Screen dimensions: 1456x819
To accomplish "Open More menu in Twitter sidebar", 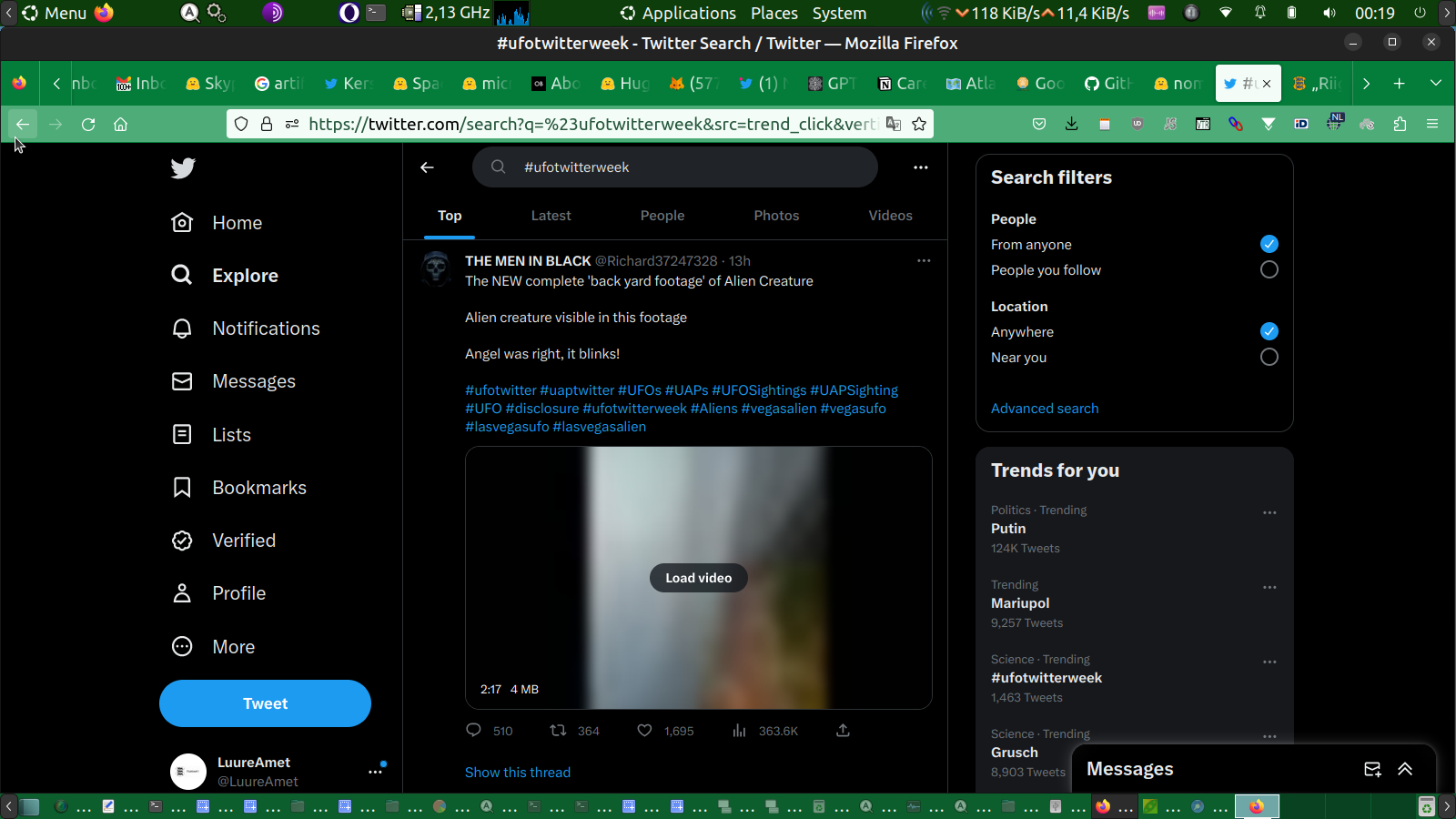I will [x=213, y=646].
